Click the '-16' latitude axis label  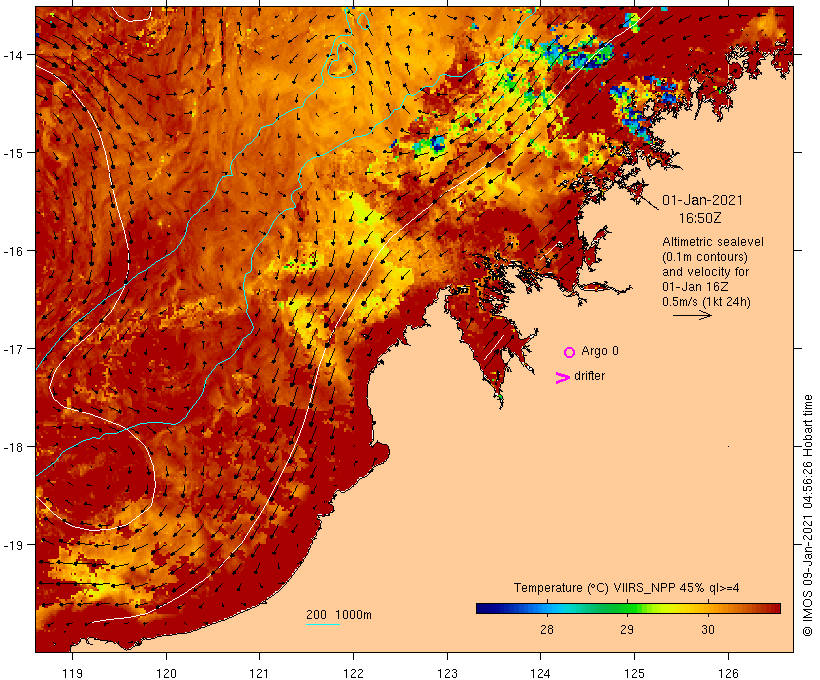(x=13, y=251)
